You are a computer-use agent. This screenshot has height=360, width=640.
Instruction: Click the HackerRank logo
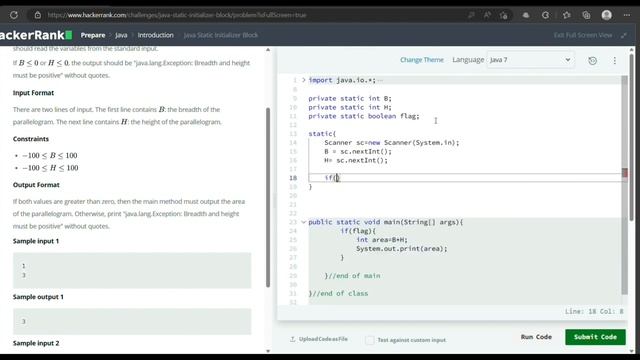coord(36,35)
